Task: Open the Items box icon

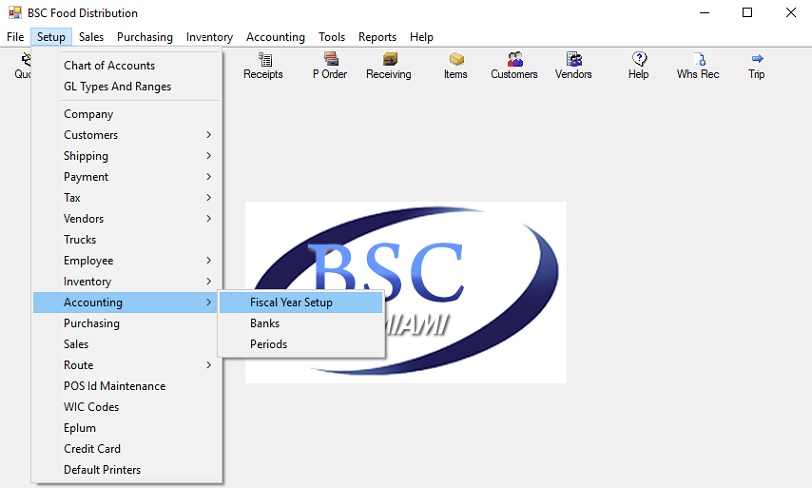Action: [x=456, y=59]
